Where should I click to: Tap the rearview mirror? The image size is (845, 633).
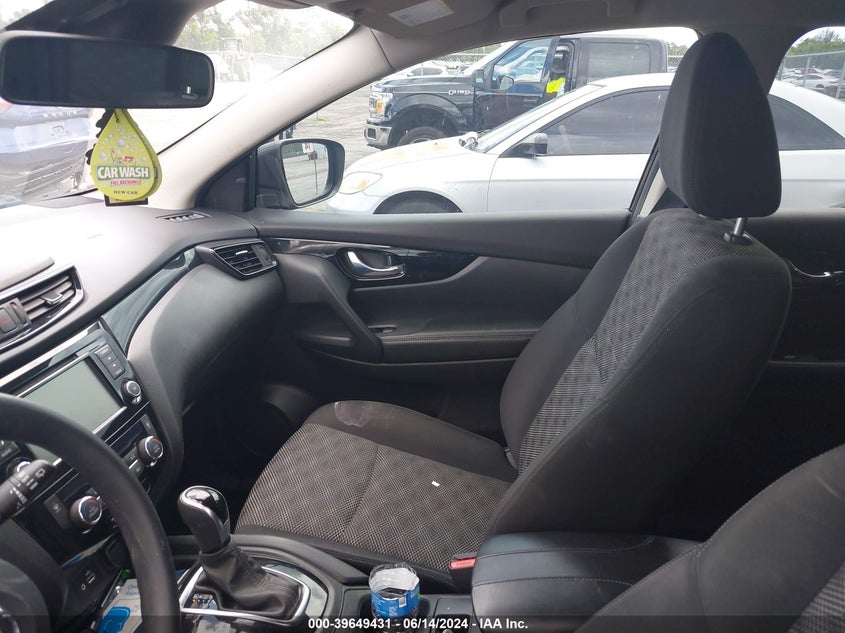[x=105, y=71]
